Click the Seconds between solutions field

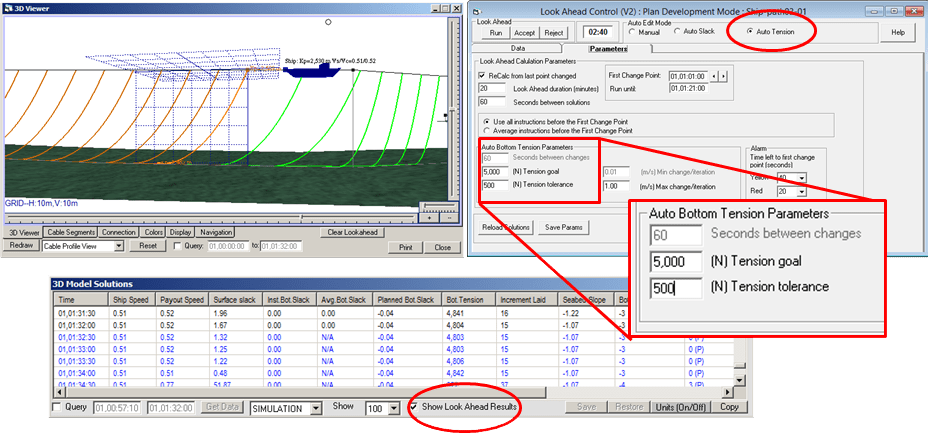pyautogui.click(x=491, y=102)
